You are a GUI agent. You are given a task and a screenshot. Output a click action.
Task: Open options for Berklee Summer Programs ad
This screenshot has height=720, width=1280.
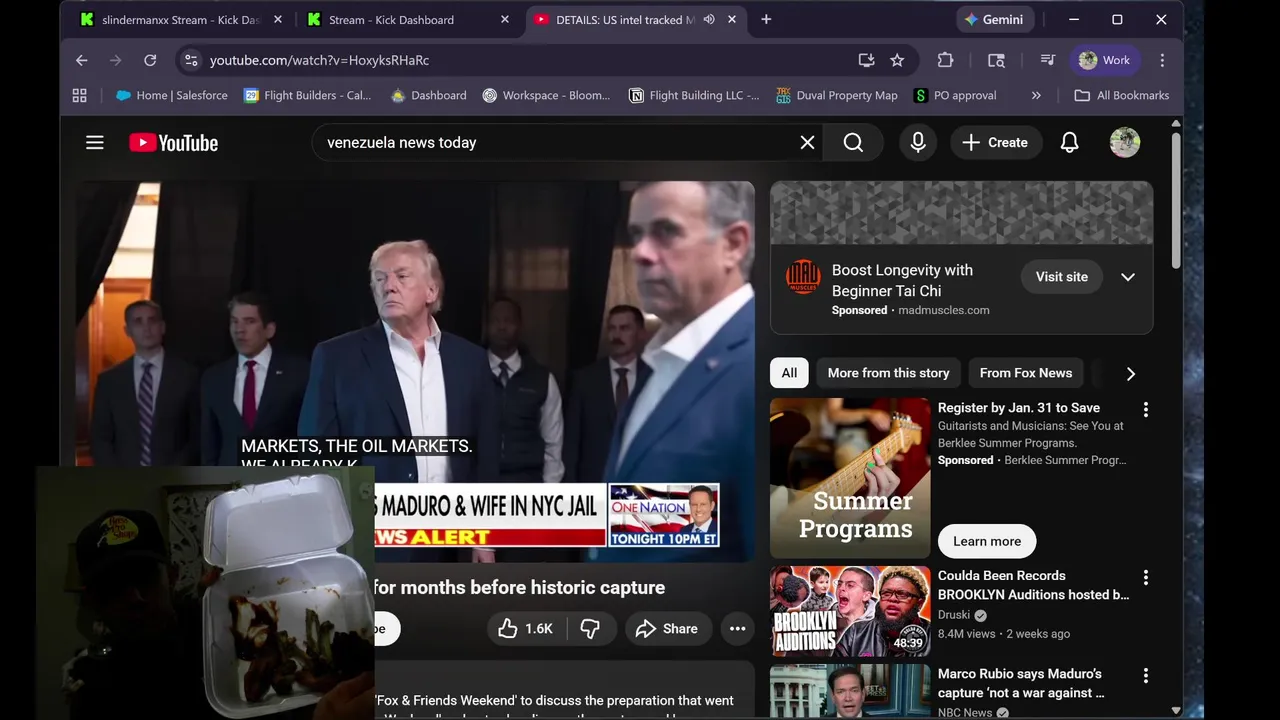(x=1146, y=409)
